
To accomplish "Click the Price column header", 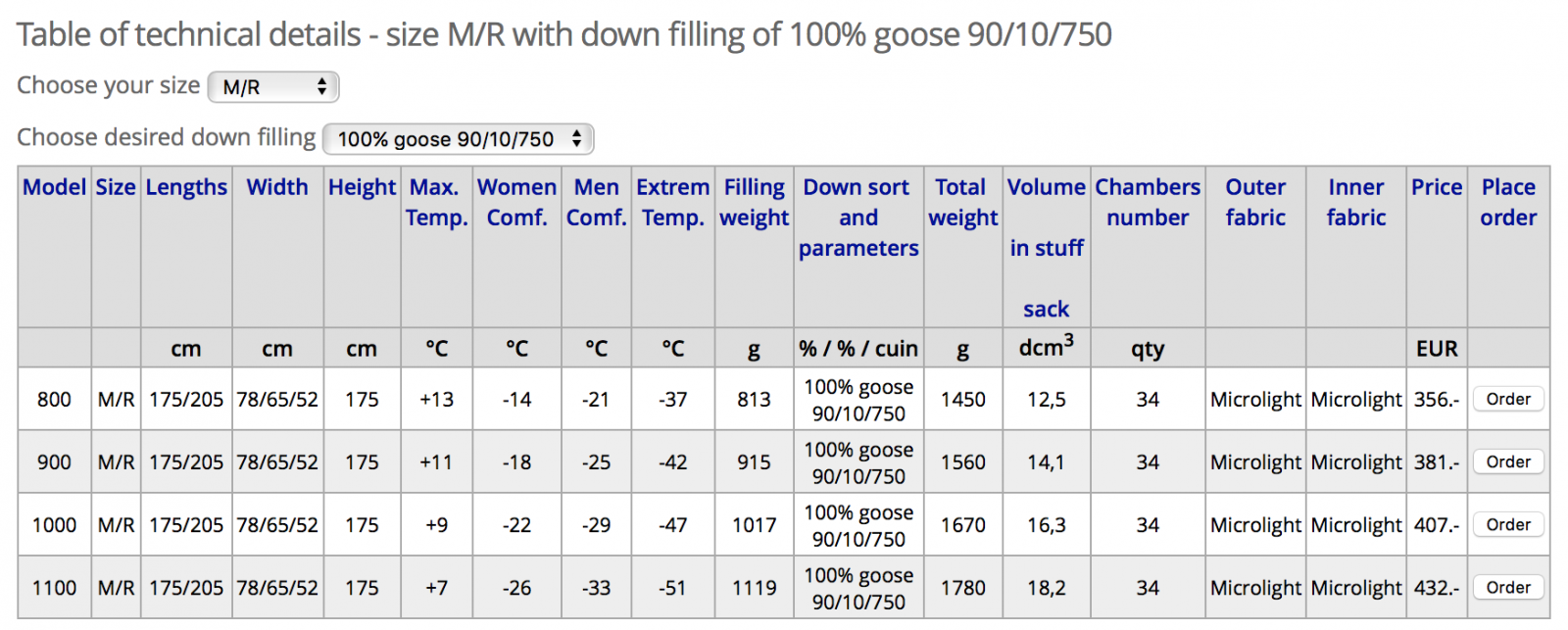I will pos(1436,187).
